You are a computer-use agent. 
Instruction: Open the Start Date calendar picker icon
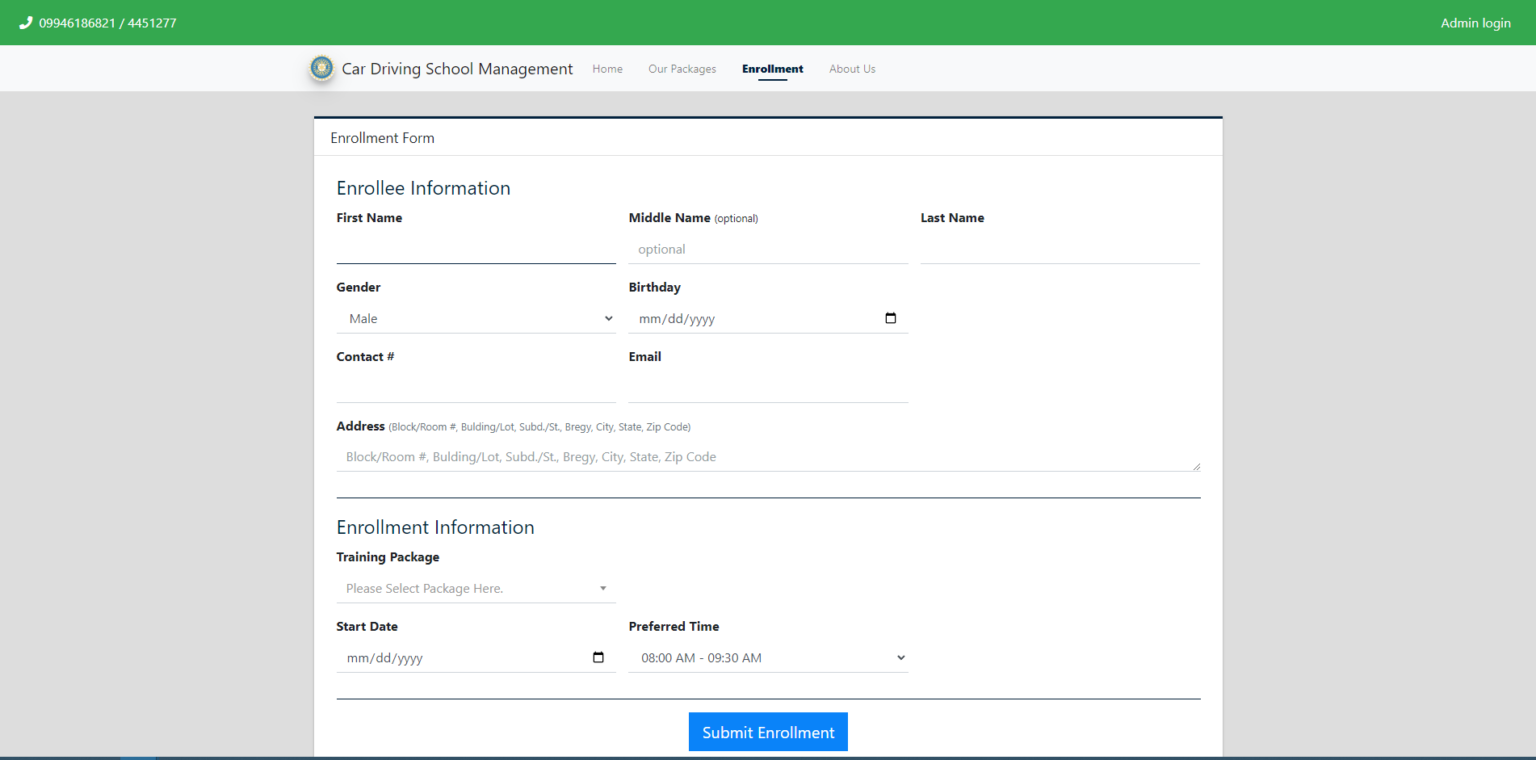point(598,657)
